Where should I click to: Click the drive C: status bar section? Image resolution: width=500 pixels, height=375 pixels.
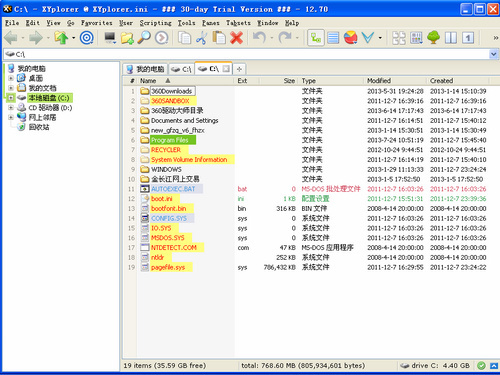[x=436, y=366]
